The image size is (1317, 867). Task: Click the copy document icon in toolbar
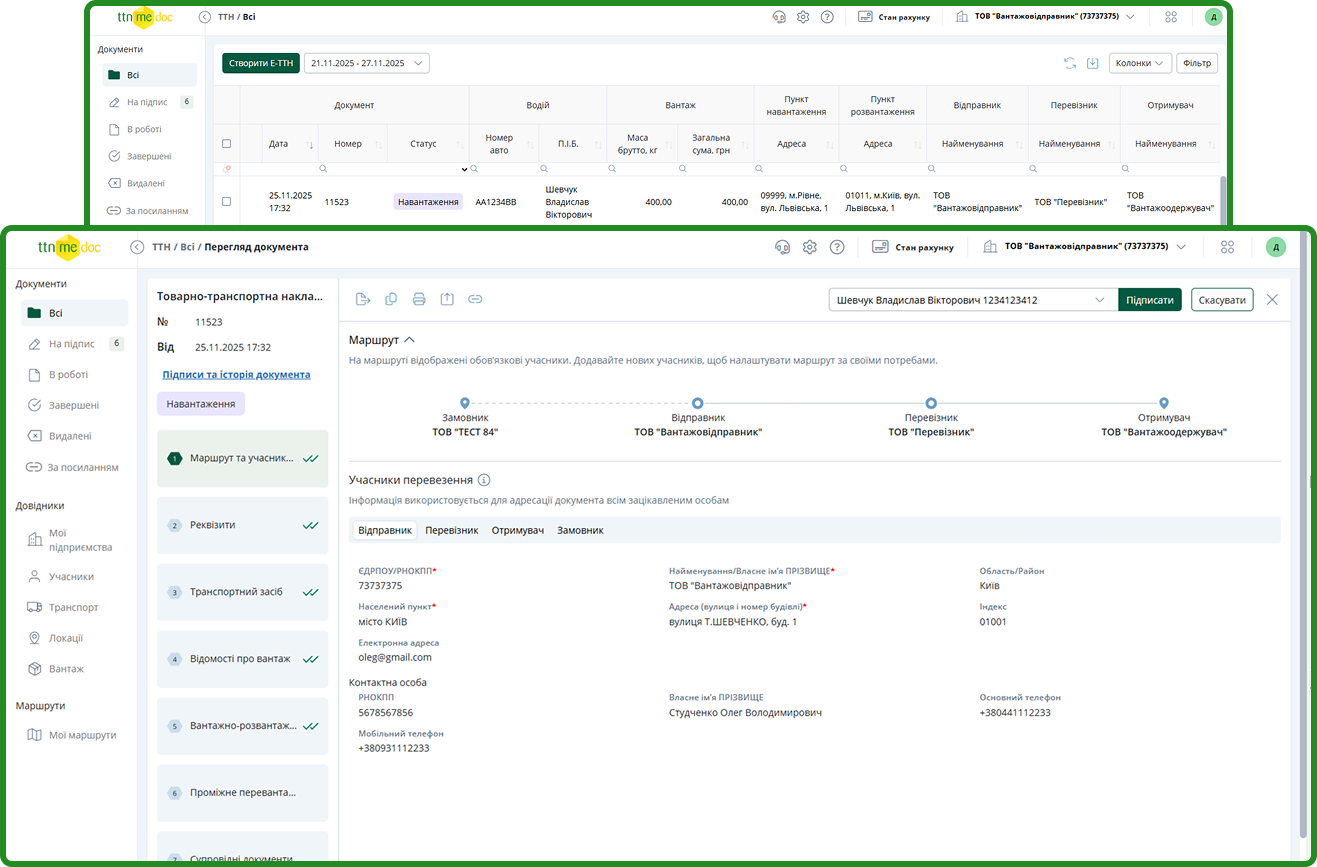pos(391,299)
